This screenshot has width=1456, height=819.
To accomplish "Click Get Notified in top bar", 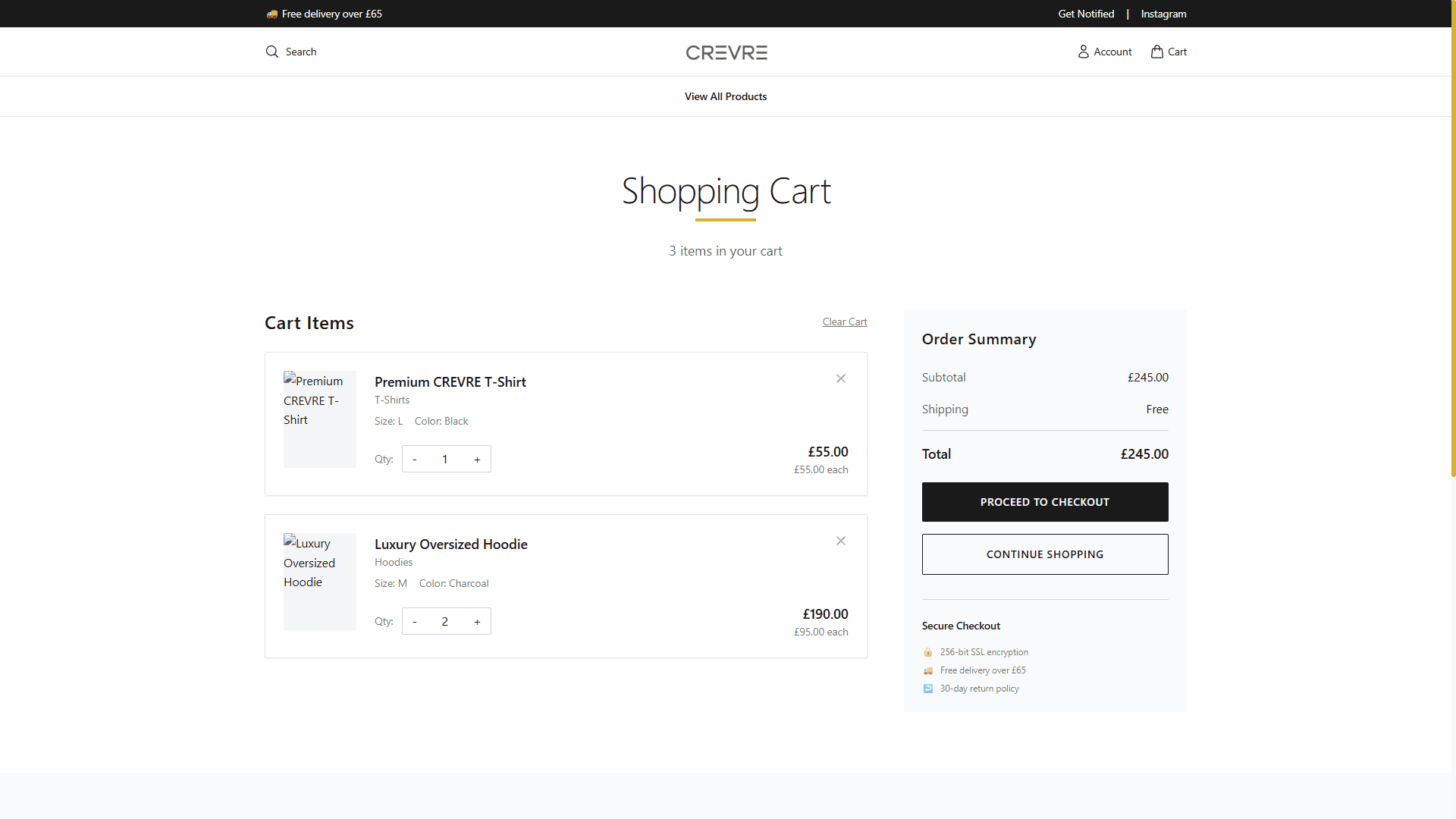I will (x=1086, y=14).
